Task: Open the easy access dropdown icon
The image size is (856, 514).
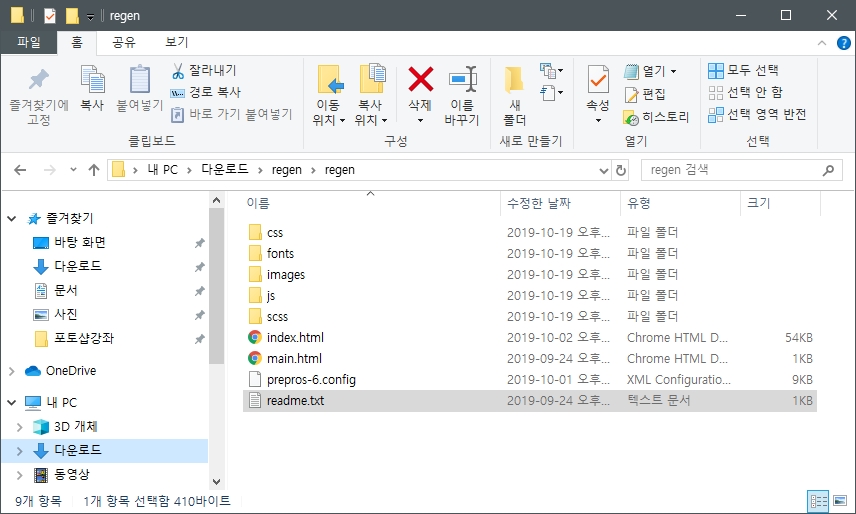Action: [551, 93]
